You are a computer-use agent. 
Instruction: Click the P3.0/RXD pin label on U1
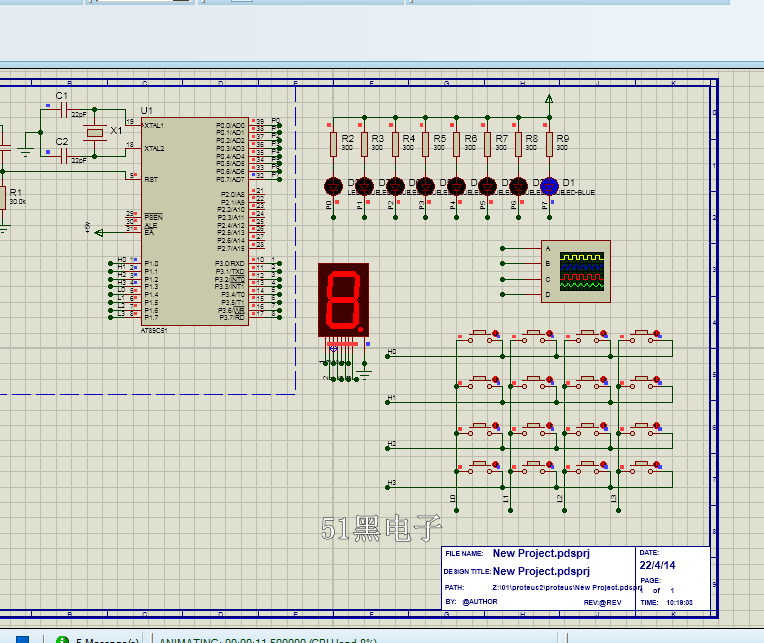coord(229,264)
